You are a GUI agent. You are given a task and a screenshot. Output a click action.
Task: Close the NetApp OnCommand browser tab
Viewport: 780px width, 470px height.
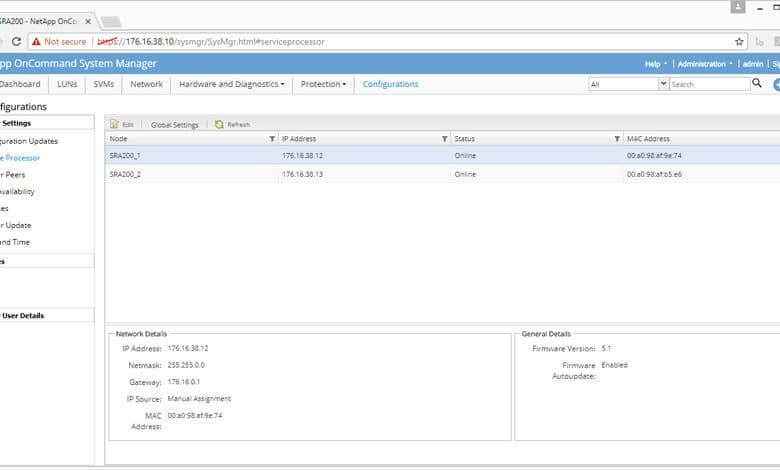click(x=88, y=21)
